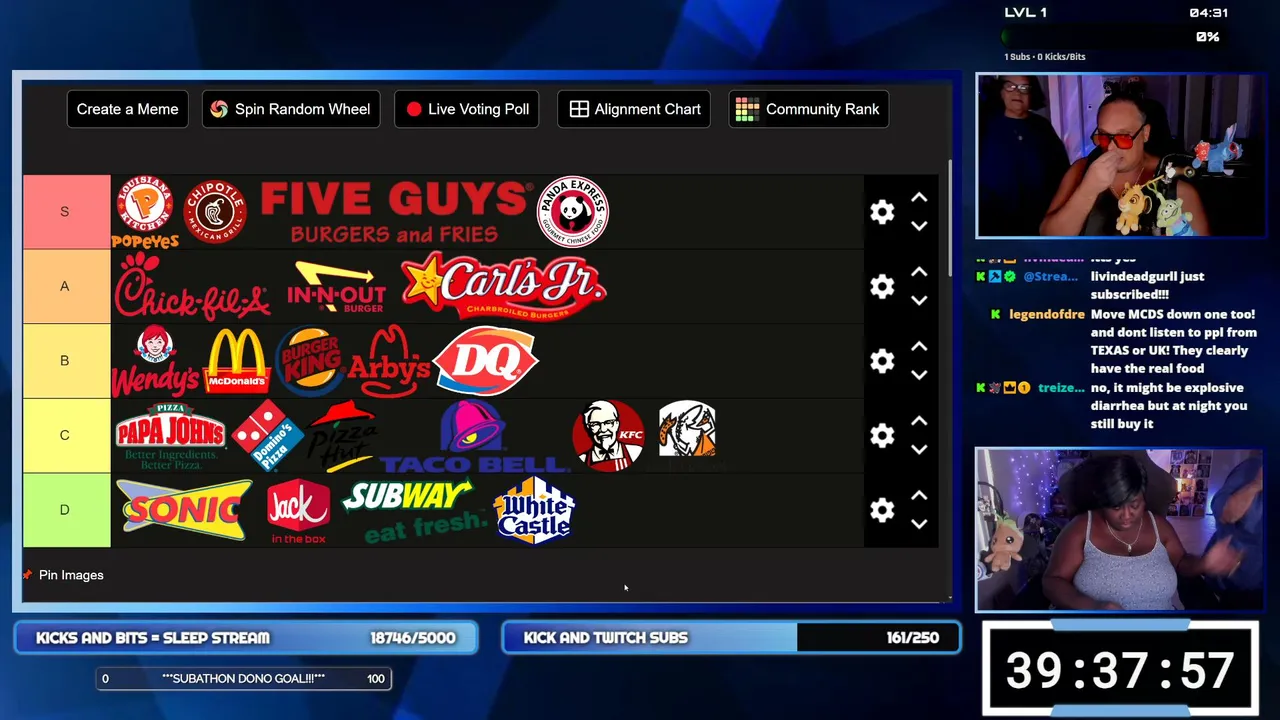Select the Wendy's logo in B tier
Viewport: 1280px width, 720px height.
tap(155, 361)
